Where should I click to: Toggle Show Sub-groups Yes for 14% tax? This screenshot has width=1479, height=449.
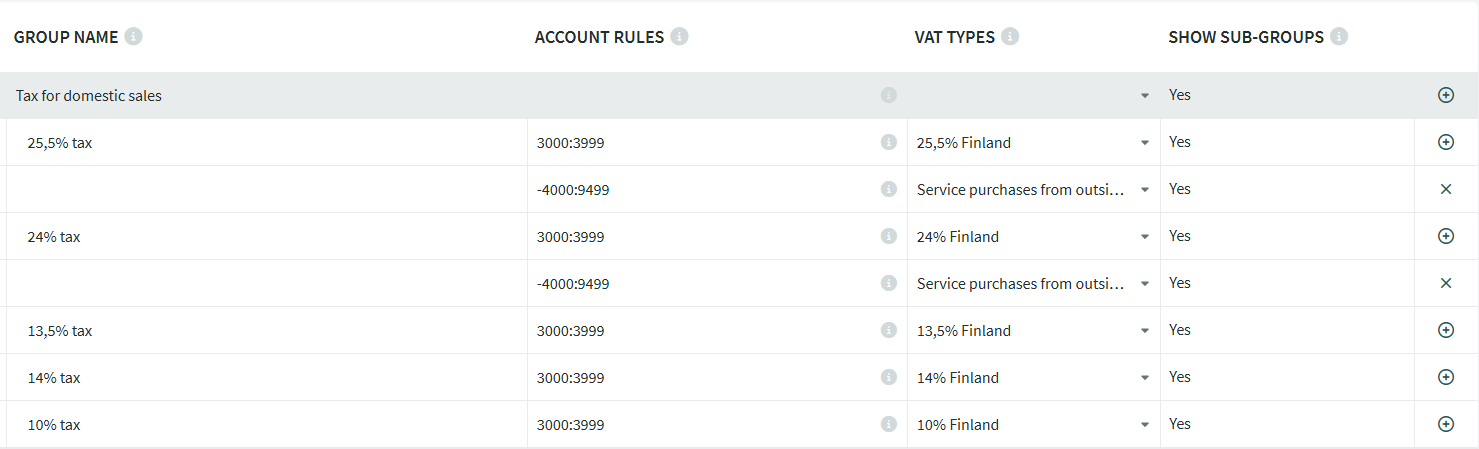click(x=1180, y=377)
